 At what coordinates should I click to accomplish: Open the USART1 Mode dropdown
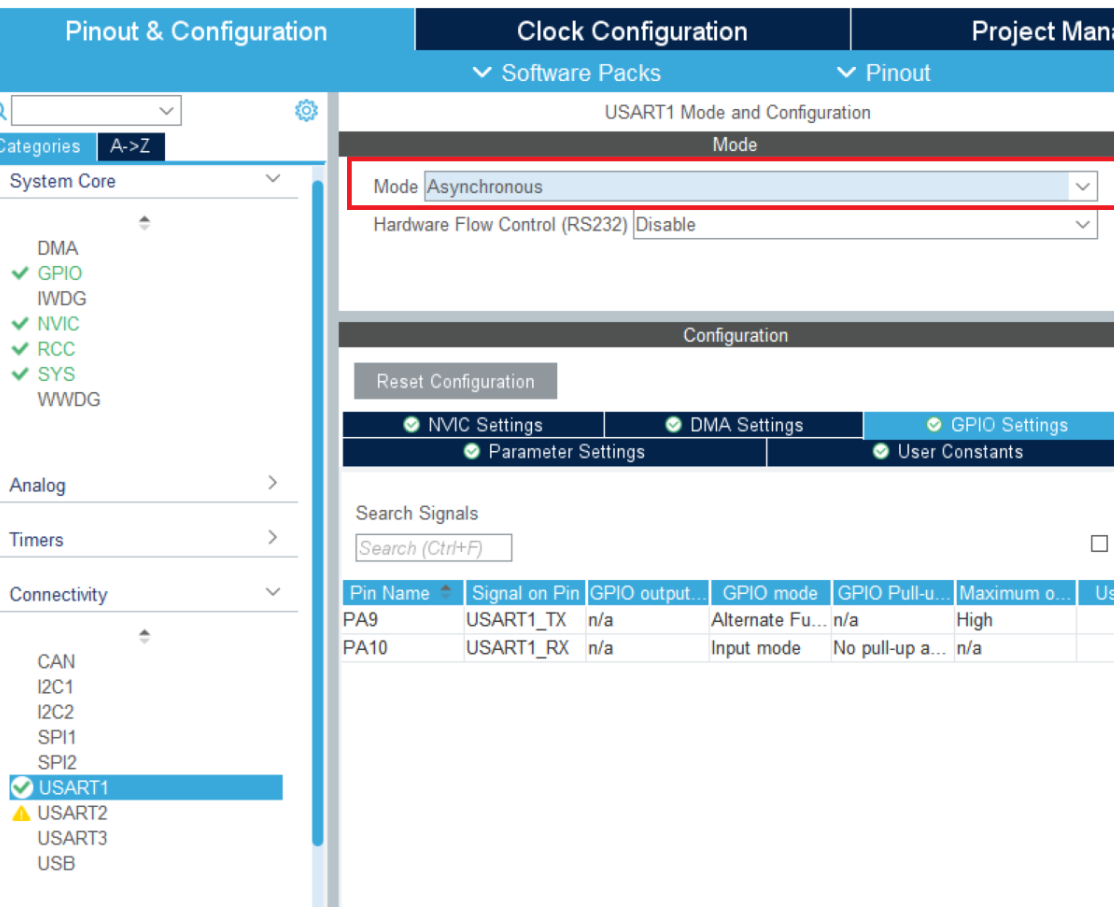pos(760,187)
